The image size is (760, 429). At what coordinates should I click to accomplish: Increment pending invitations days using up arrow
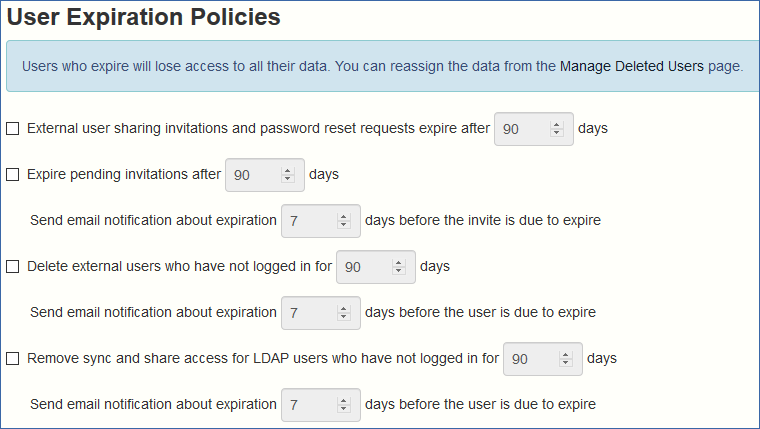click(287, 171)
